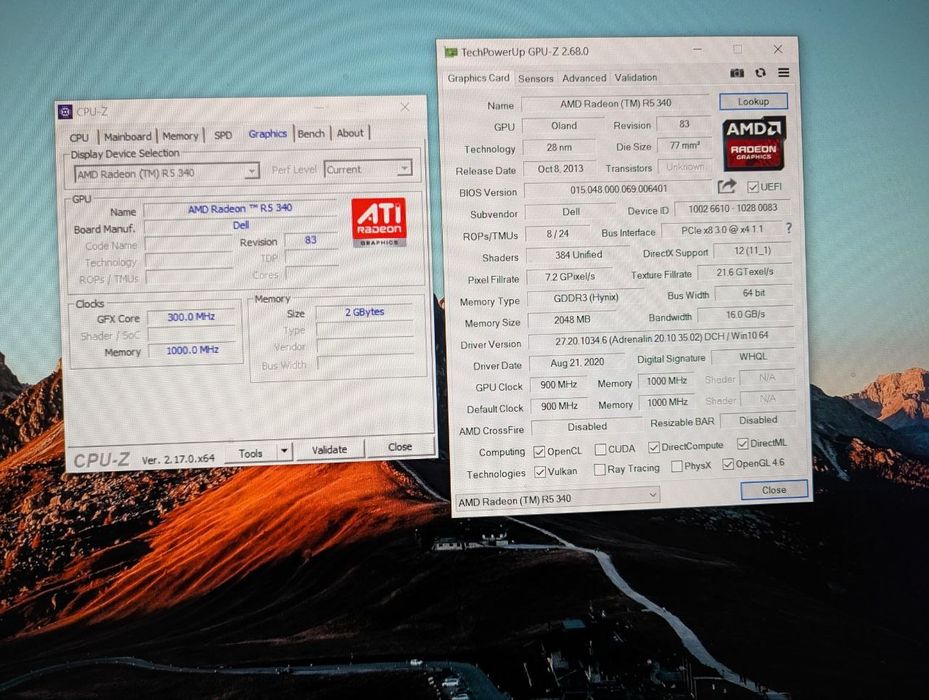The height and width of the screenshot is (700, 929).
Task: Click the Bandwidth value 16.0 GB/s
Action: (745, 315)
